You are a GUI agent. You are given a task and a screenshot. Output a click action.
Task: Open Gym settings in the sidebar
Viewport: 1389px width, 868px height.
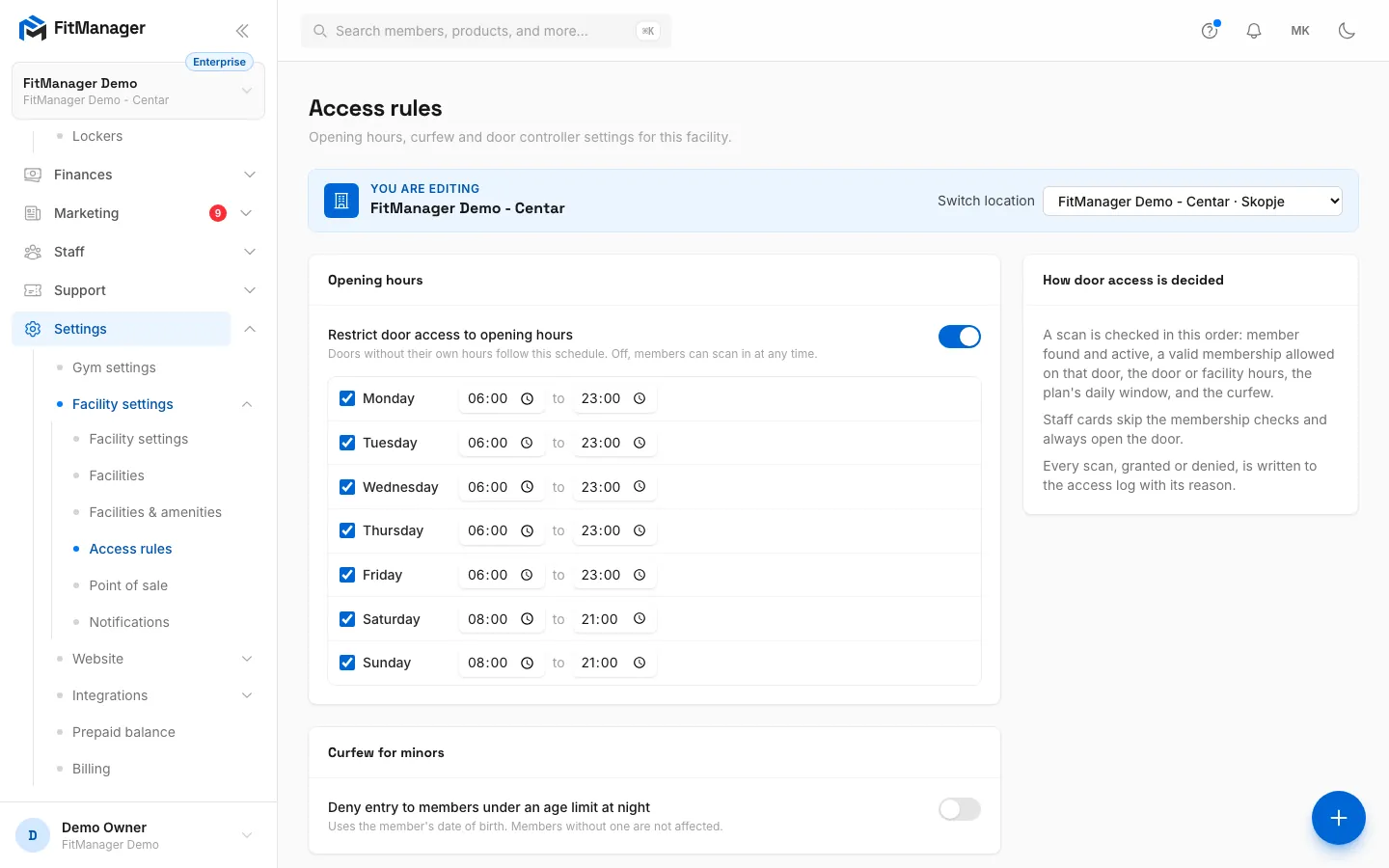pyautogui.click(x=114, y=367)
